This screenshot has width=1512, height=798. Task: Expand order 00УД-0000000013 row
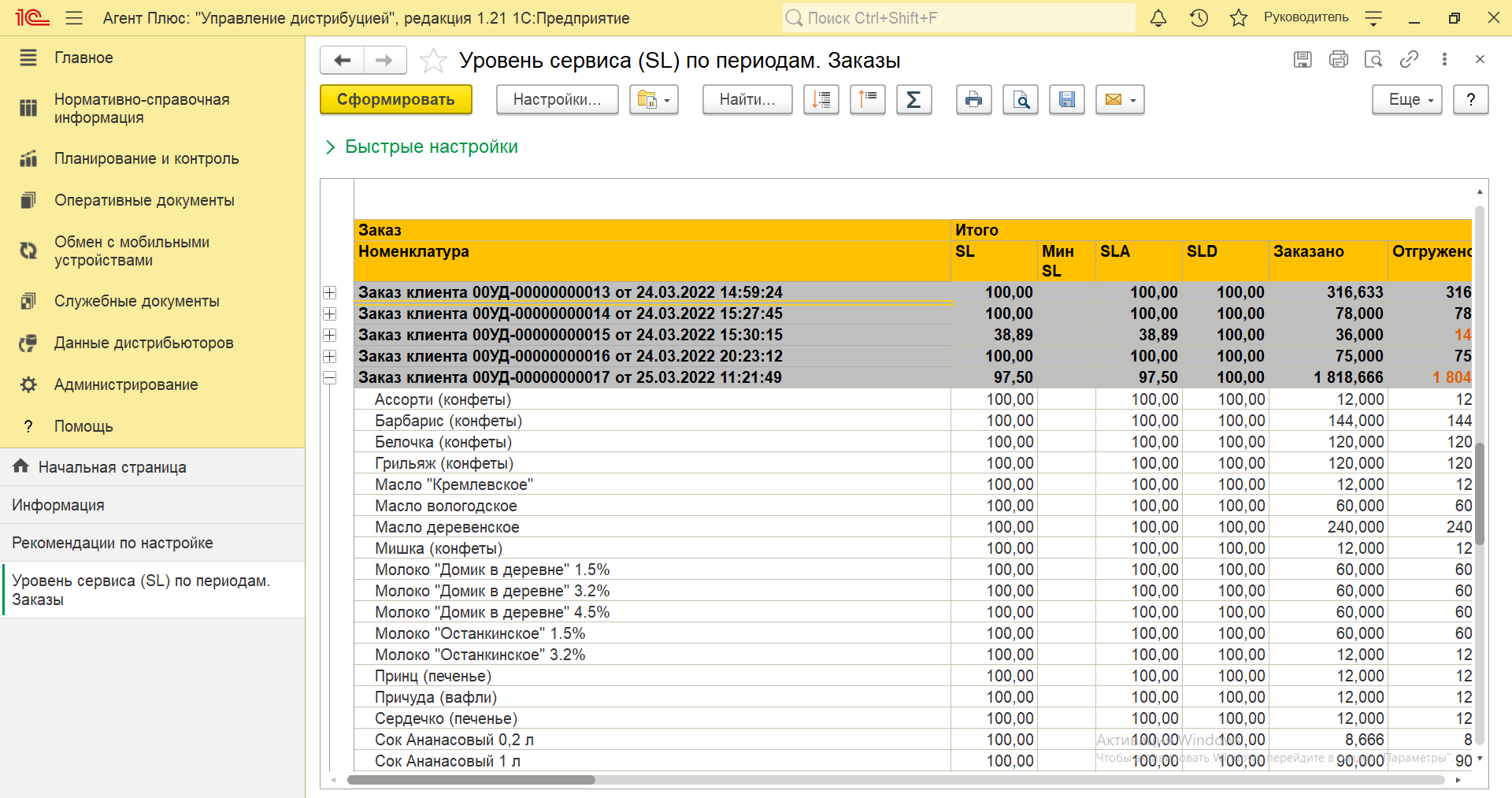(330, 292)
